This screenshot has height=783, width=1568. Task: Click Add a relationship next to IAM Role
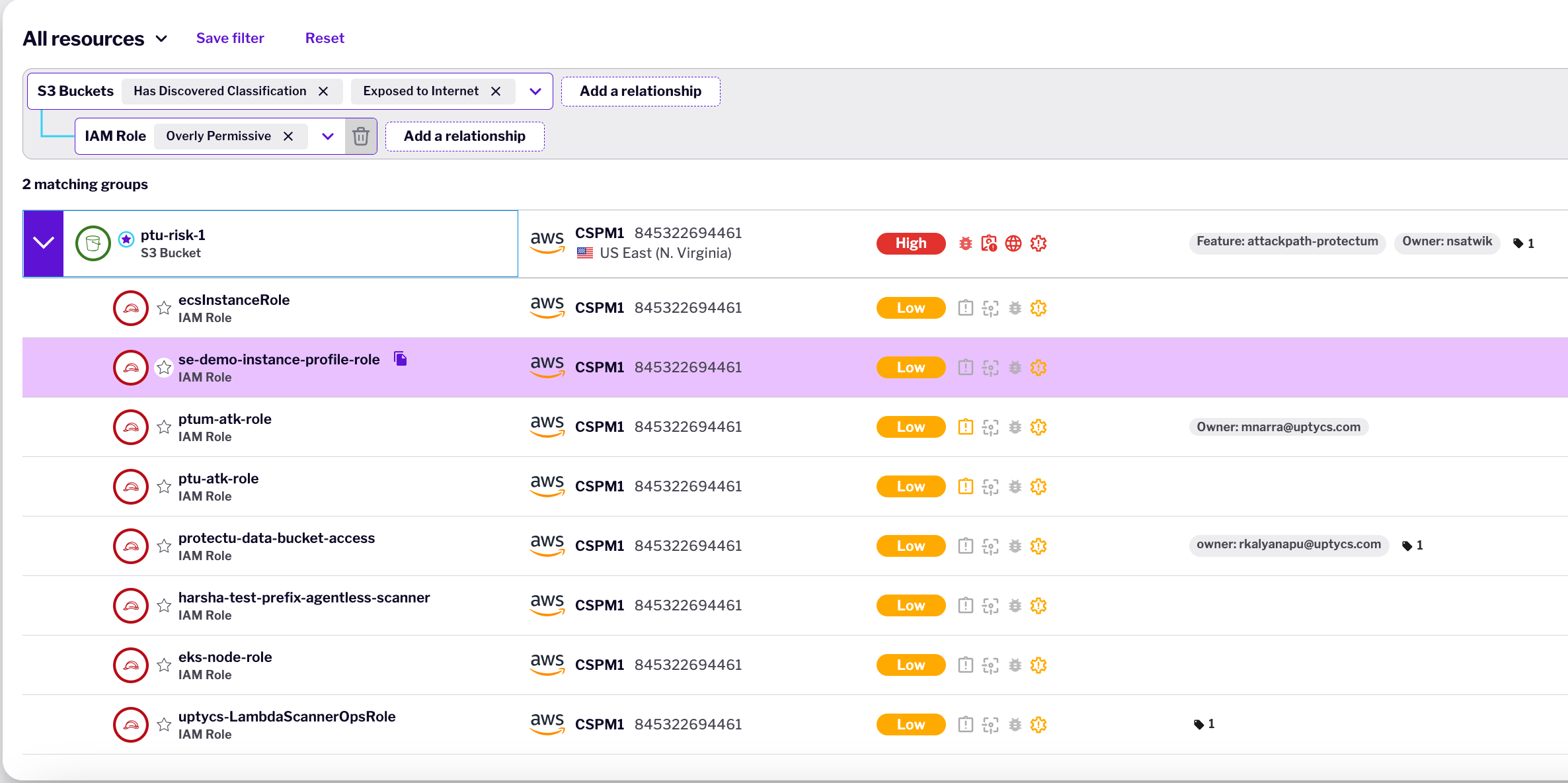point(464,136)
